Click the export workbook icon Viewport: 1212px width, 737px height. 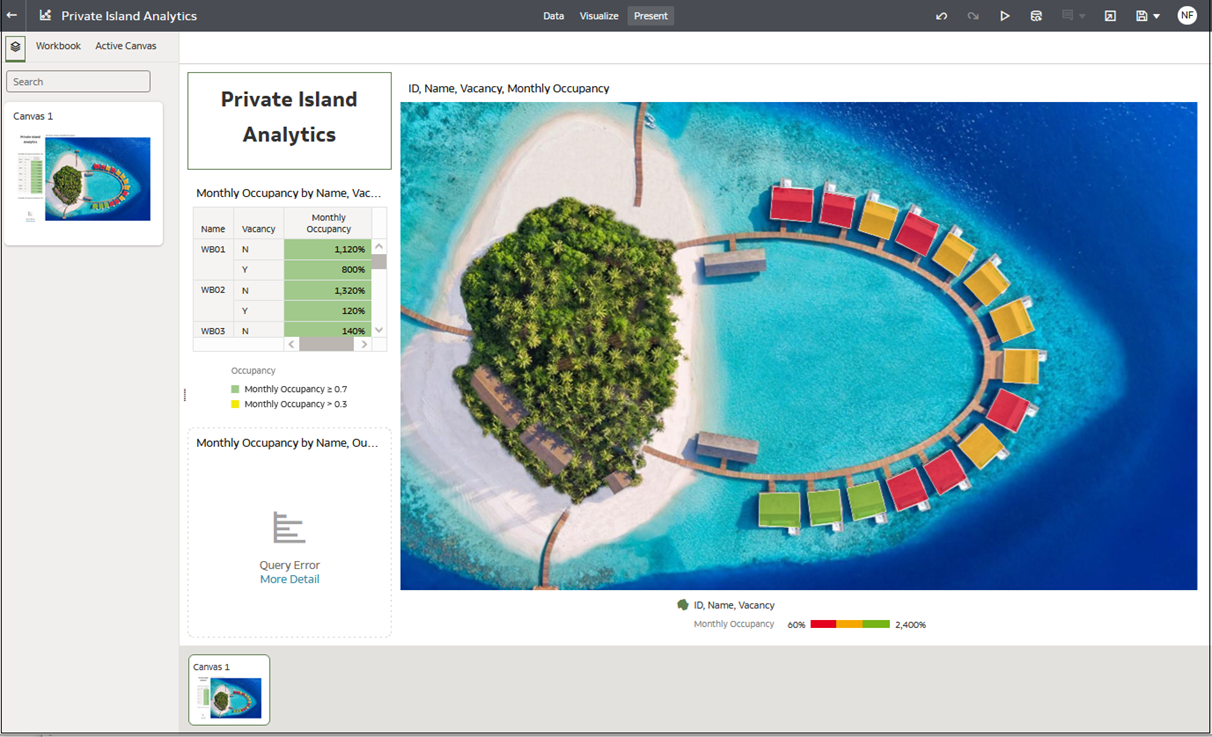coord(1110,16)
